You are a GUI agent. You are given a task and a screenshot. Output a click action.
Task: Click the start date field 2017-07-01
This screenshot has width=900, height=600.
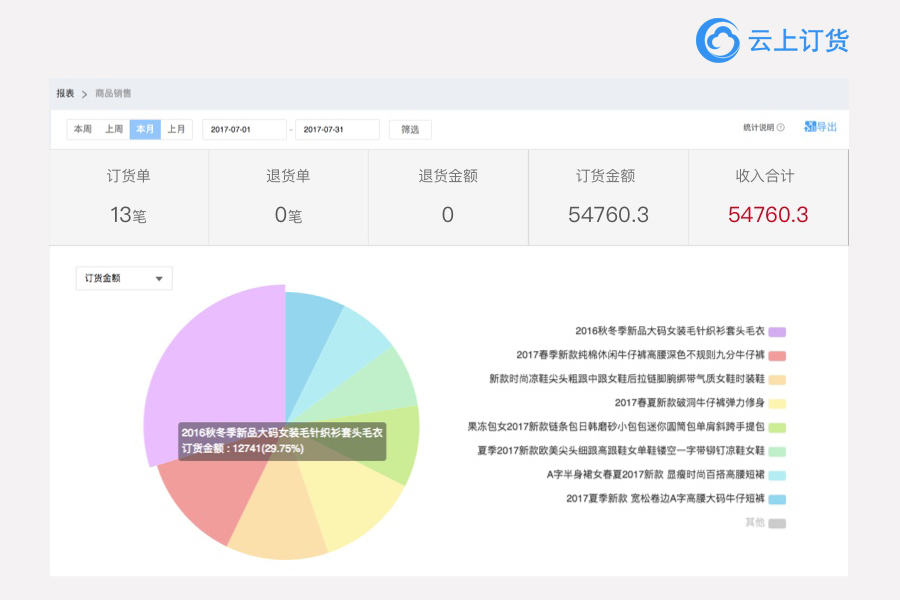coord(244,129)
